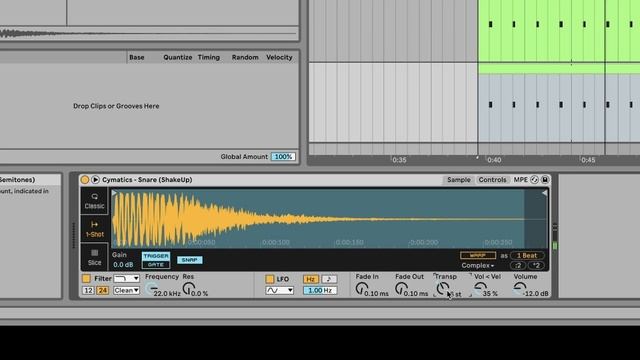Preview the snare sample with play button

[x=95, y=180]
